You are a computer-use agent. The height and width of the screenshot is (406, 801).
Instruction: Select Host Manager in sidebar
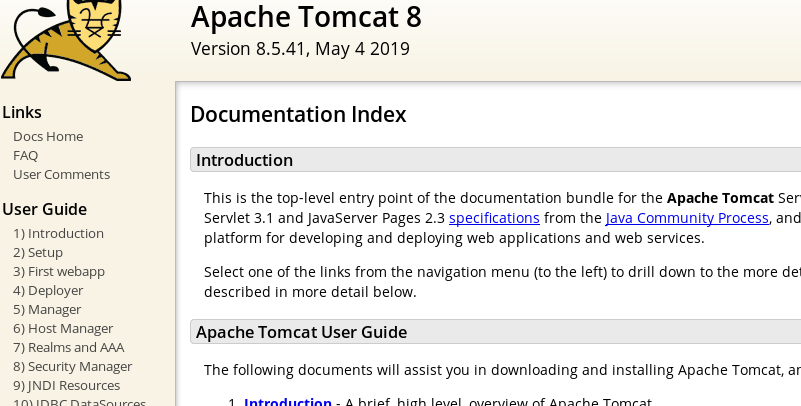pyautogui.click(x=63, y=328)
